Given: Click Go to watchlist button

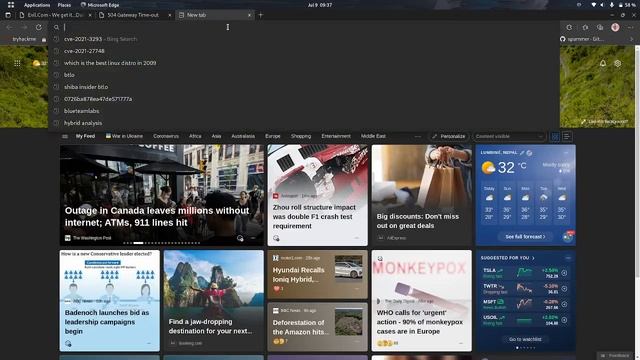Looking at the screenshot, I should (525, 340).
